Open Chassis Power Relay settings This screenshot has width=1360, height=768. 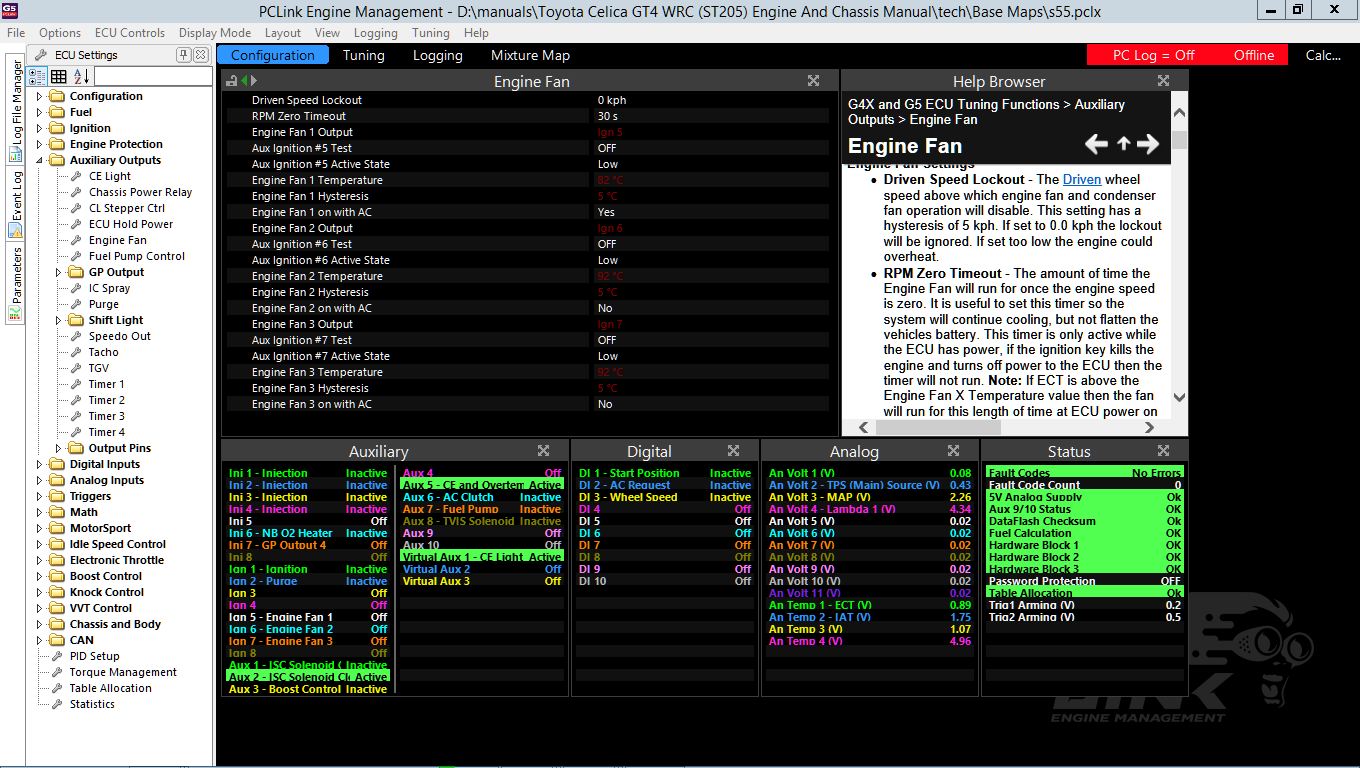[140, 192]
